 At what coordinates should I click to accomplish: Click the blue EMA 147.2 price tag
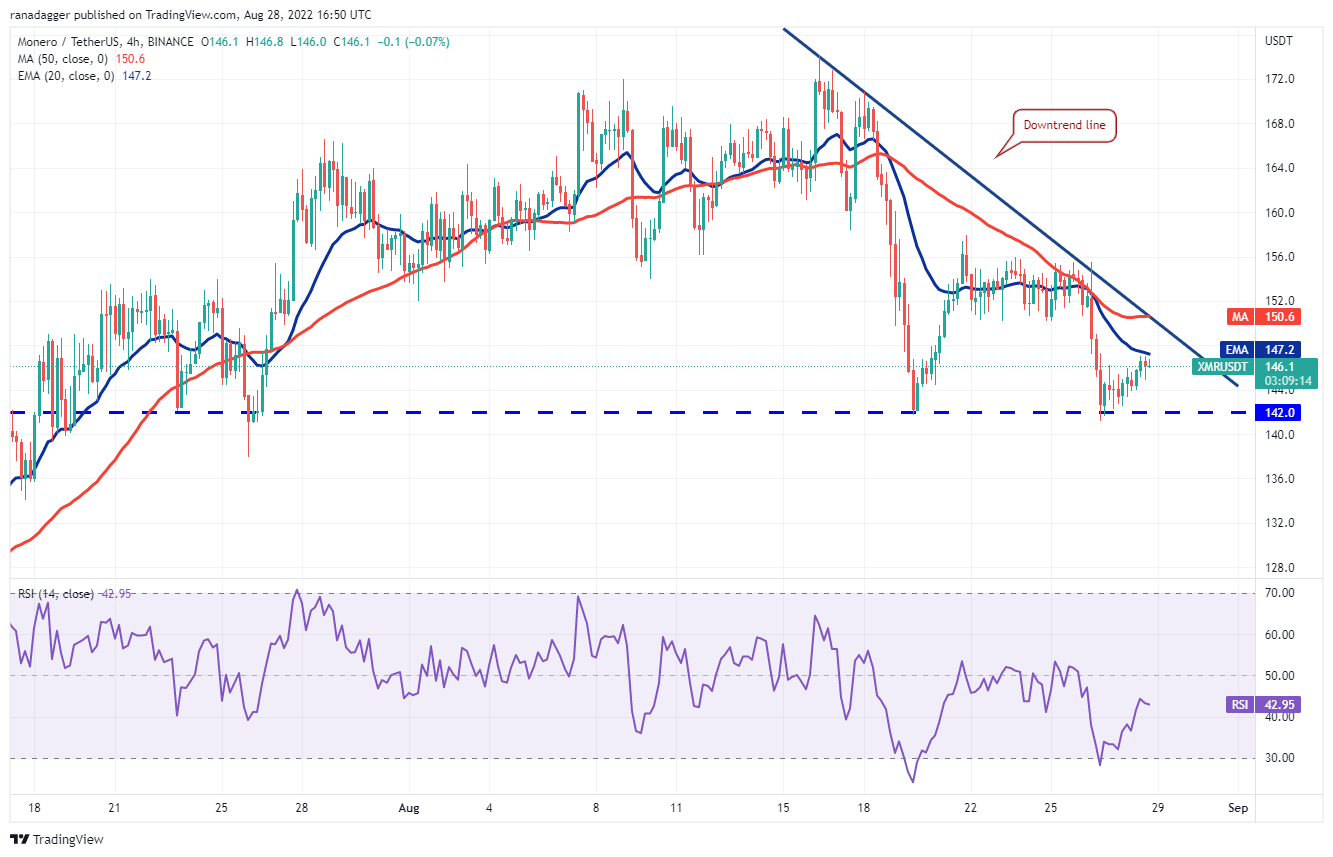1259,350
